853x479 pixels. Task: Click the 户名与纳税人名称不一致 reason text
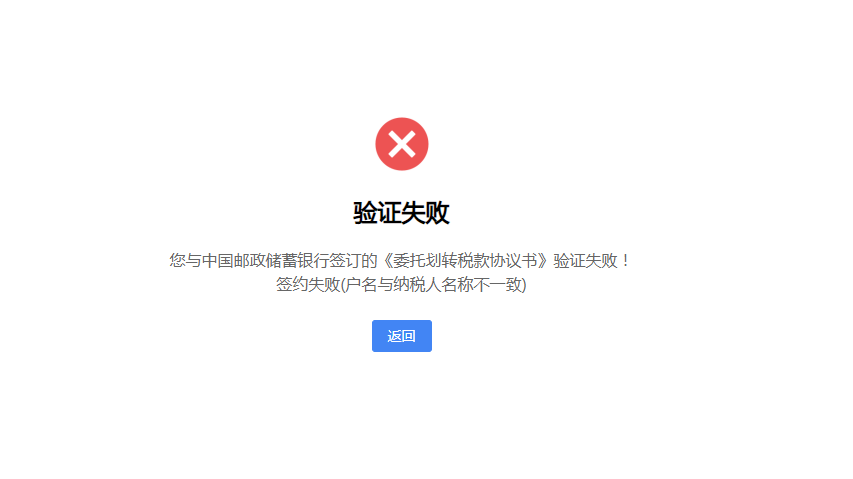click(433, 284)
